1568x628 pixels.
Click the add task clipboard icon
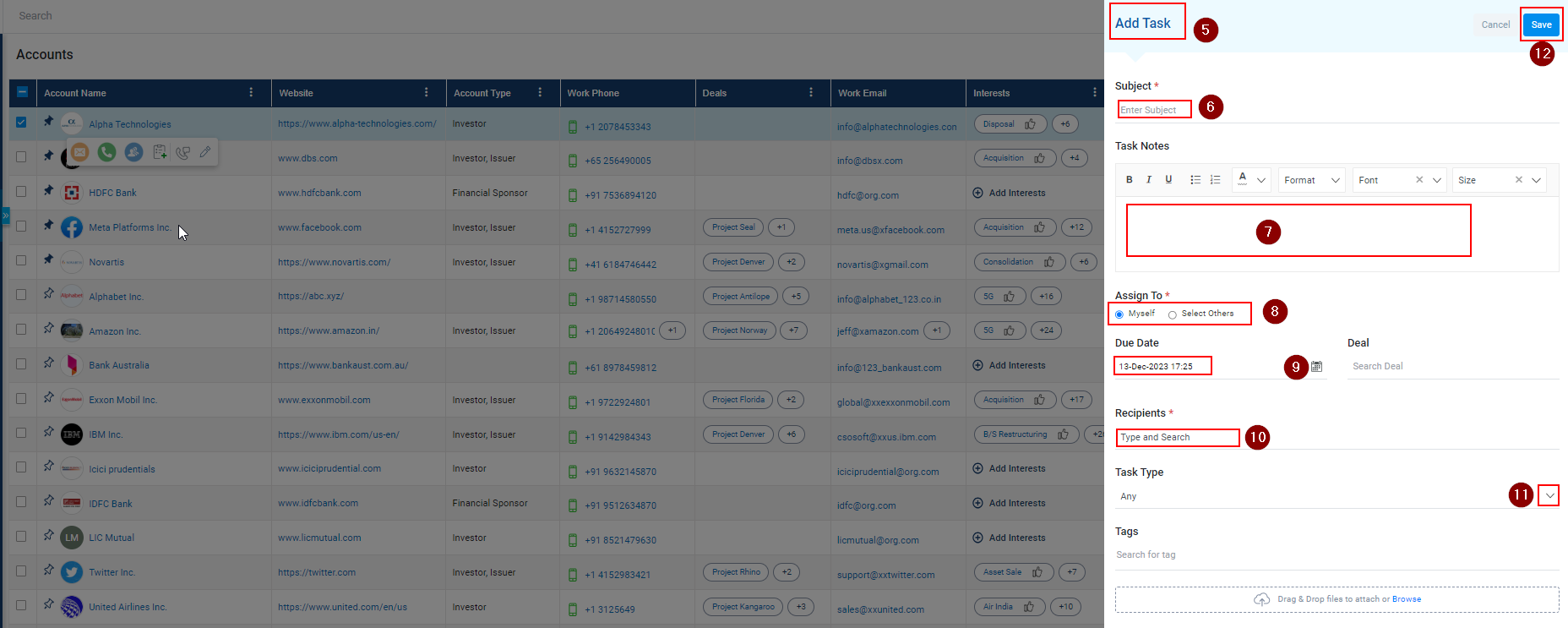tap(160, 152)
